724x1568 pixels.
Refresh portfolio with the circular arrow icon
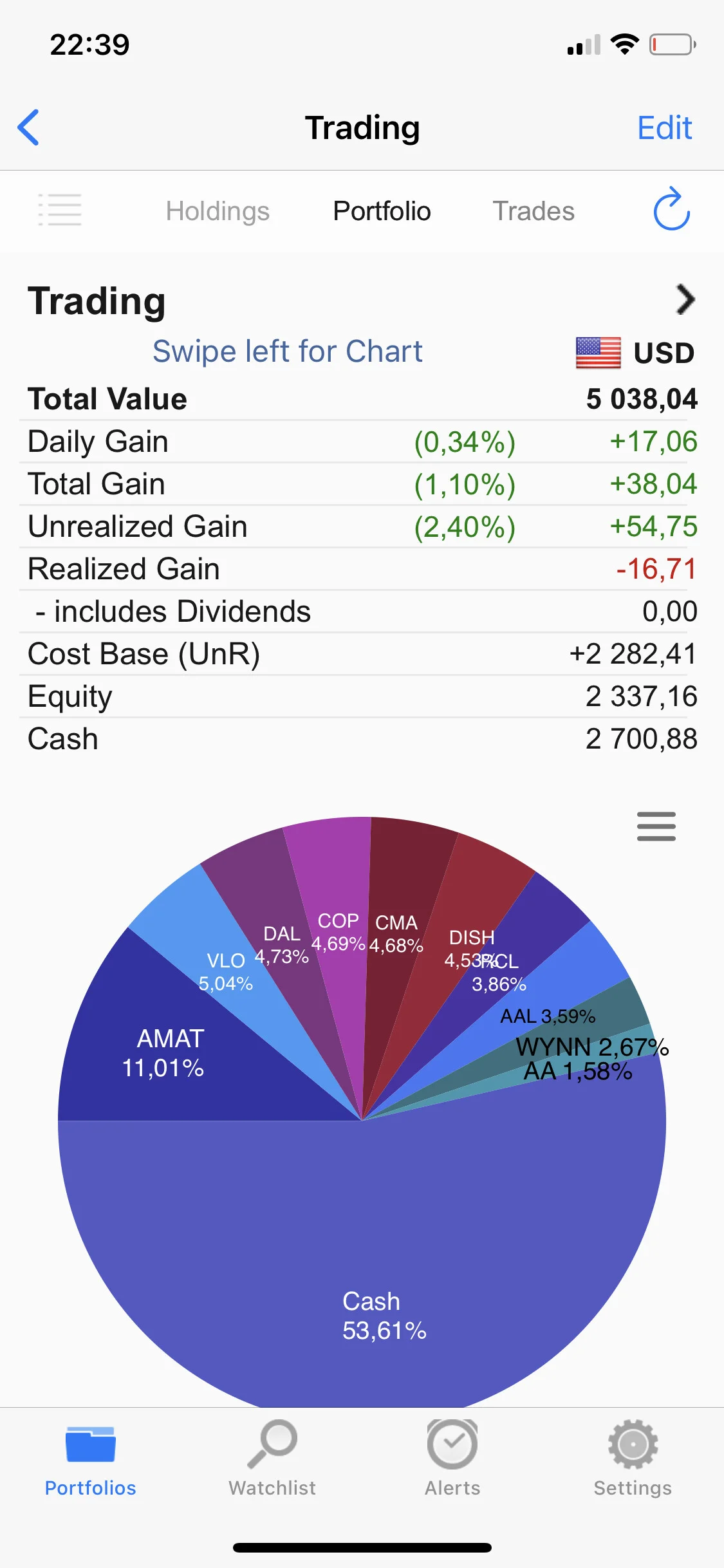(x=671, y=209)
